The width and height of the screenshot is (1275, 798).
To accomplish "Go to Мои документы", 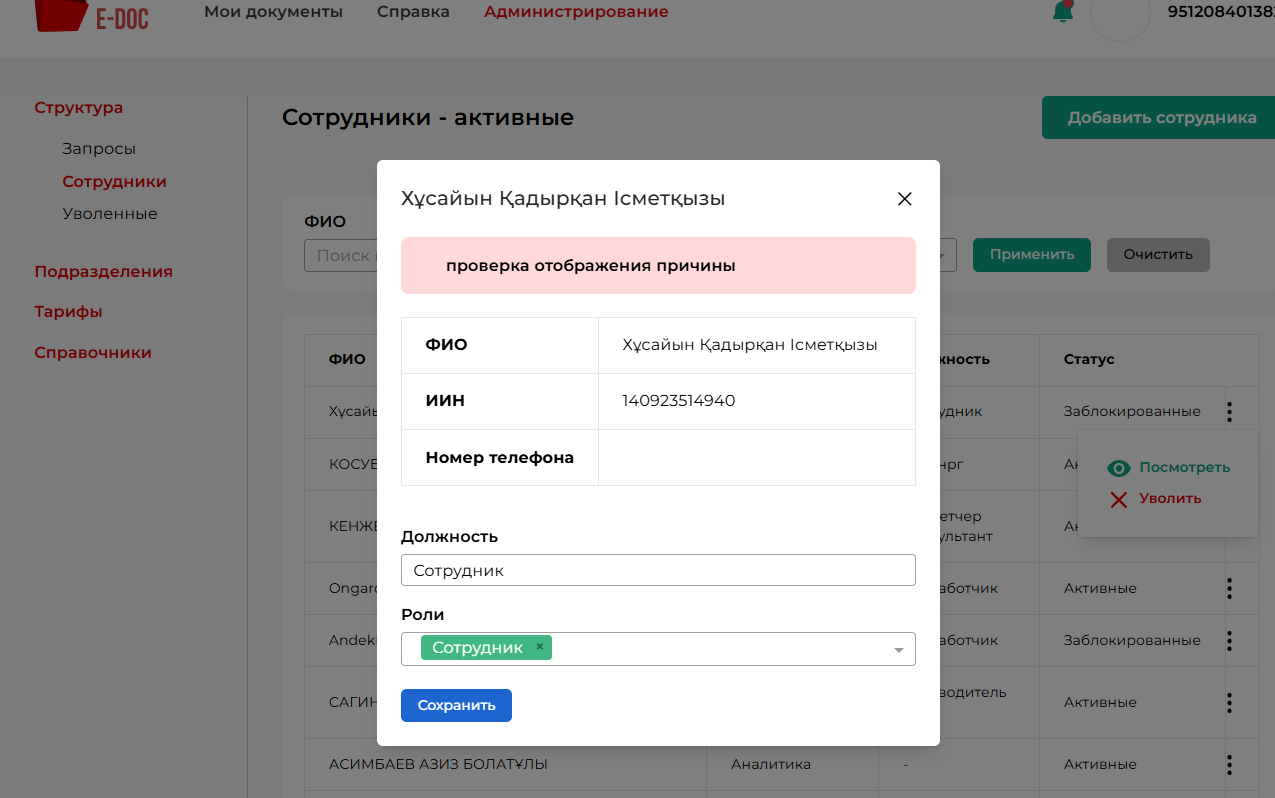I will pyautogui.click(x=273, y=13).
